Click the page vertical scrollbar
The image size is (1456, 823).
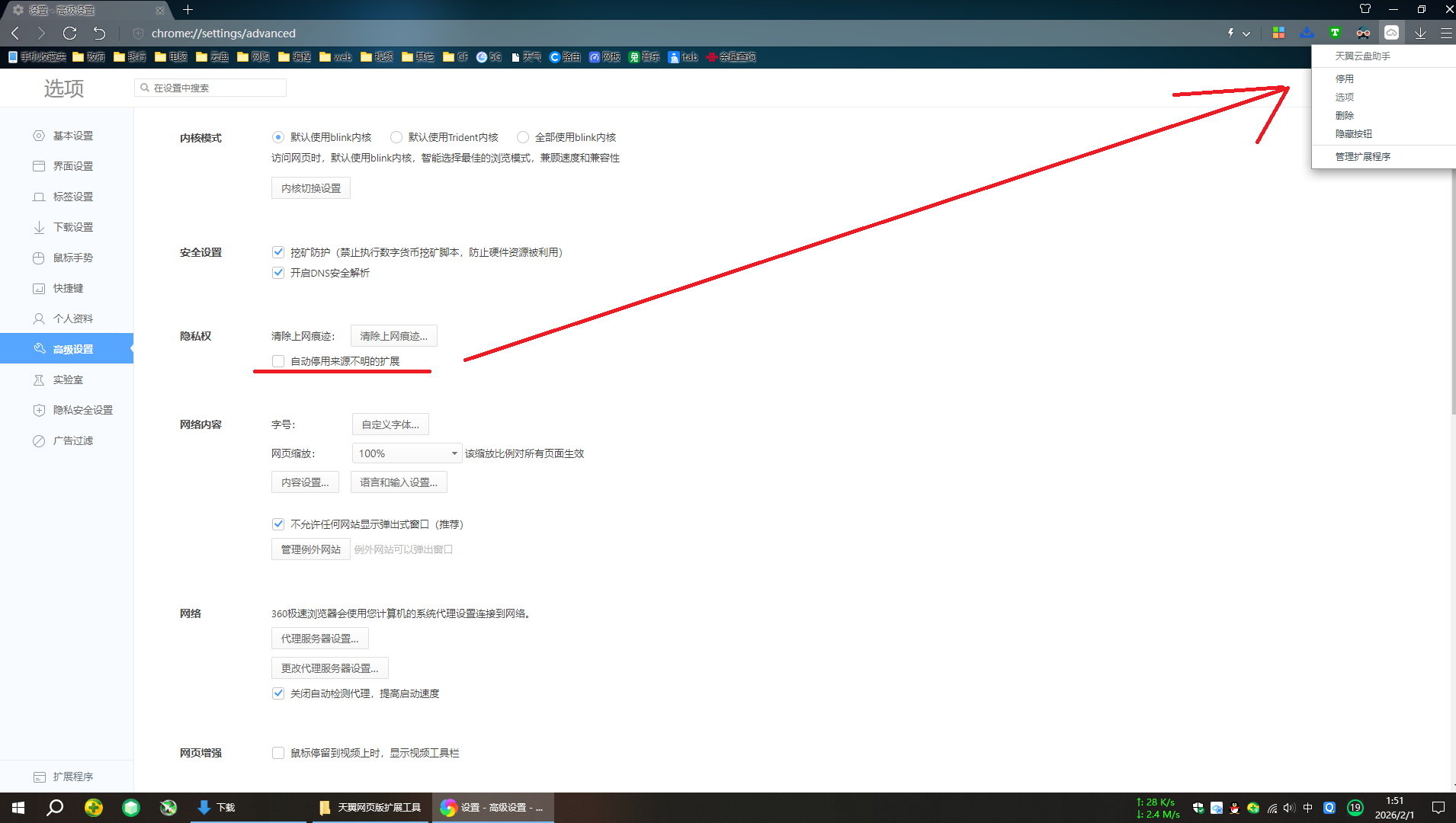coord(1452,305)
